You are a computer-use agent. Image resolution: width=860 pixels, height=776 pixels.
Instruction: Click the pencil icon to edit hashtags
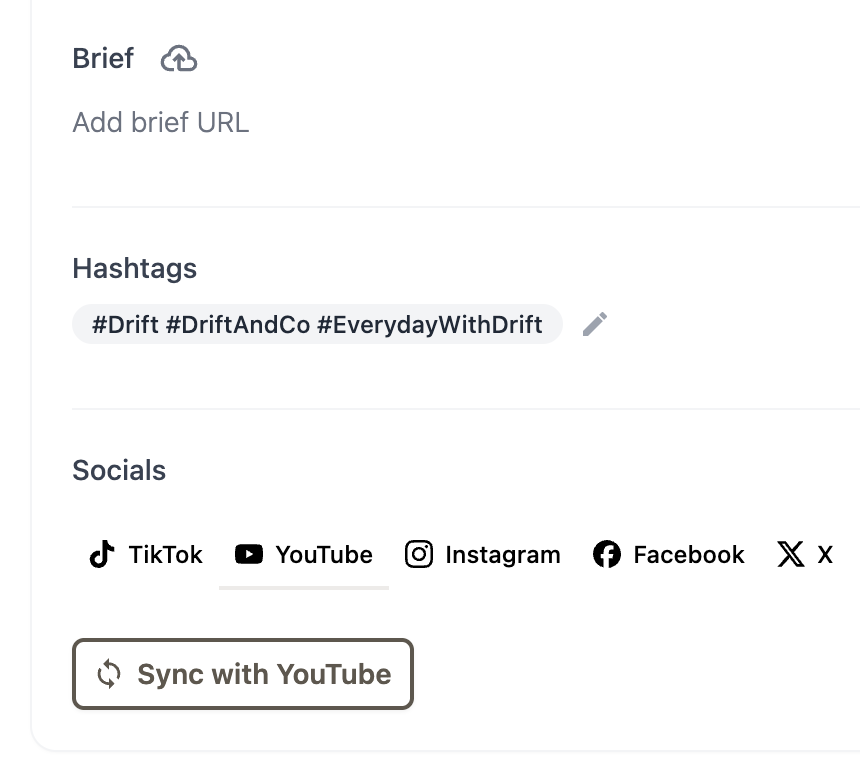[x=595, y=324]
